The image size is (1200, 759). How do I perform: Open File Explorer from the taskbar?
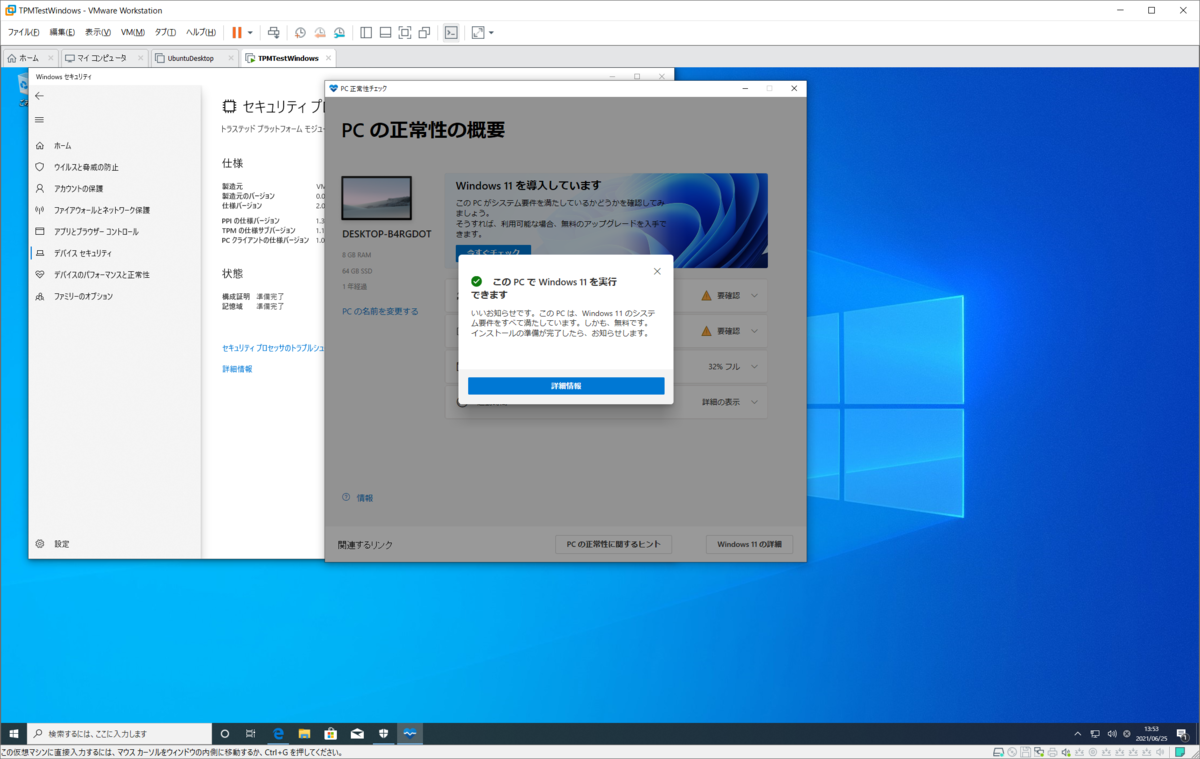pos(305,733)
